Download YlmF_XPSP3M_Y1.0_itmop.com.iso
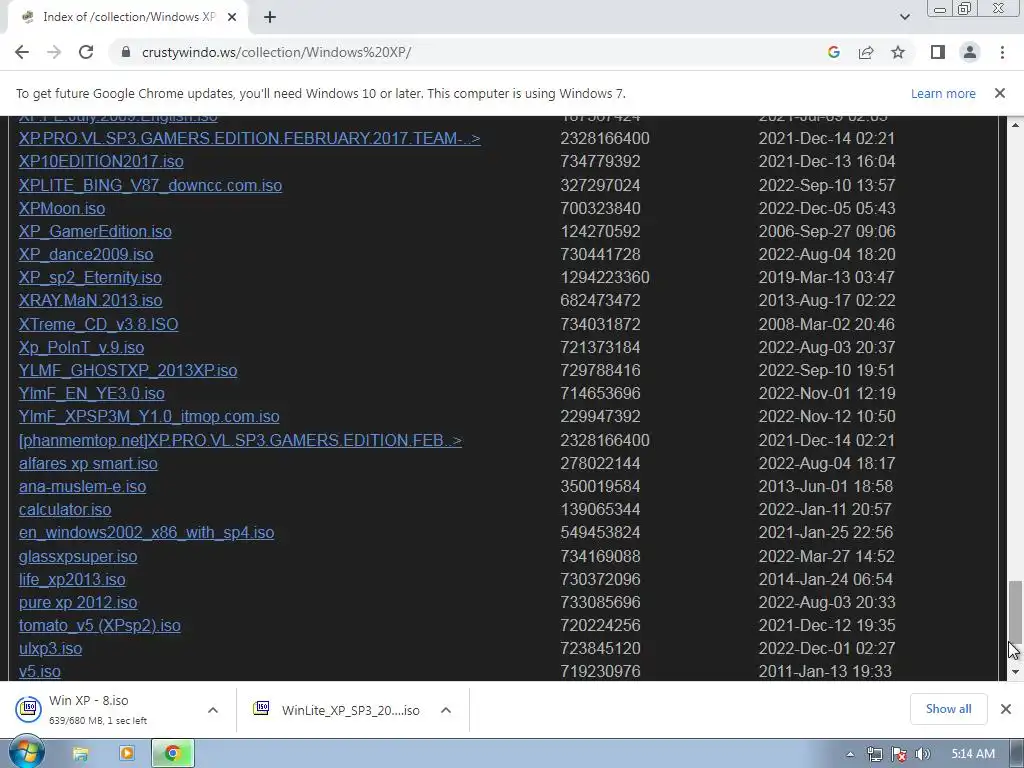1024x768 pixels. tap(149, 416)
